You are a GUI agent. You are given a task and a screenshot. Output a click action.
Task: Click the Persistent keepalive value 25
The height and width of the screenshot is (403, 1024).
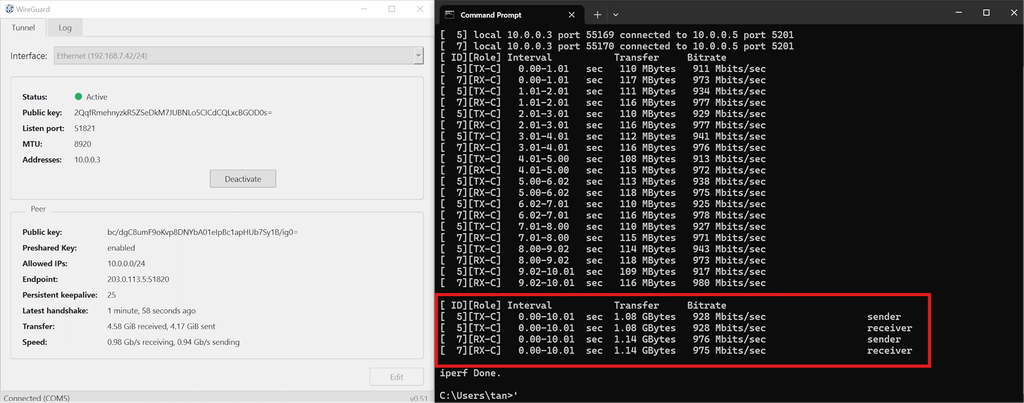(112, 295)
